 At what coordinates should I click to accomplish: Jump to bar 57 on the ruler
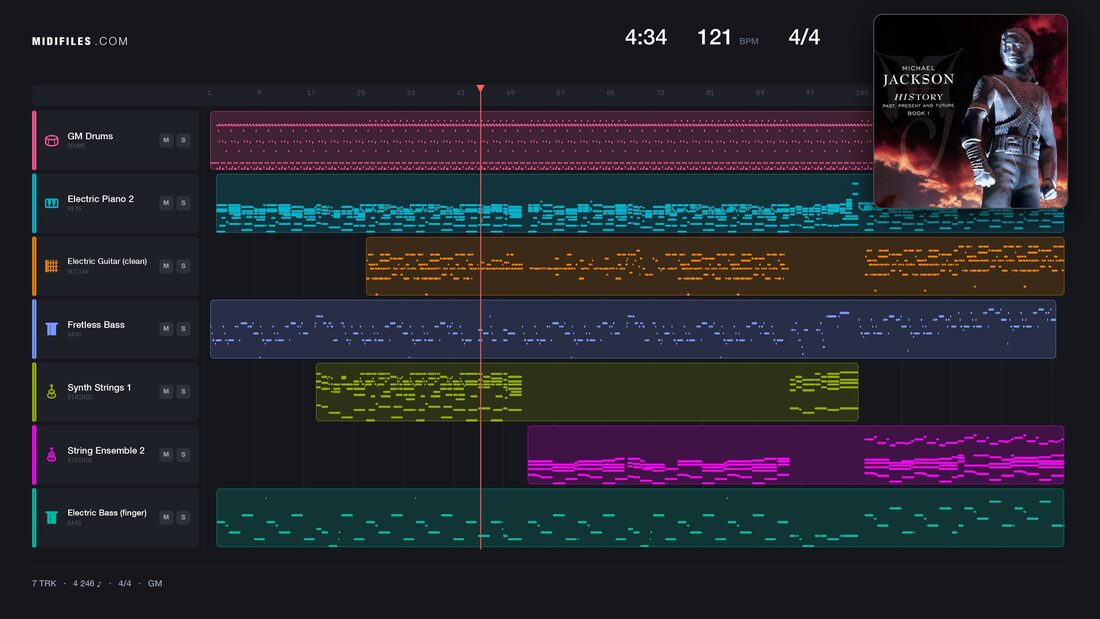click(560, 93)
